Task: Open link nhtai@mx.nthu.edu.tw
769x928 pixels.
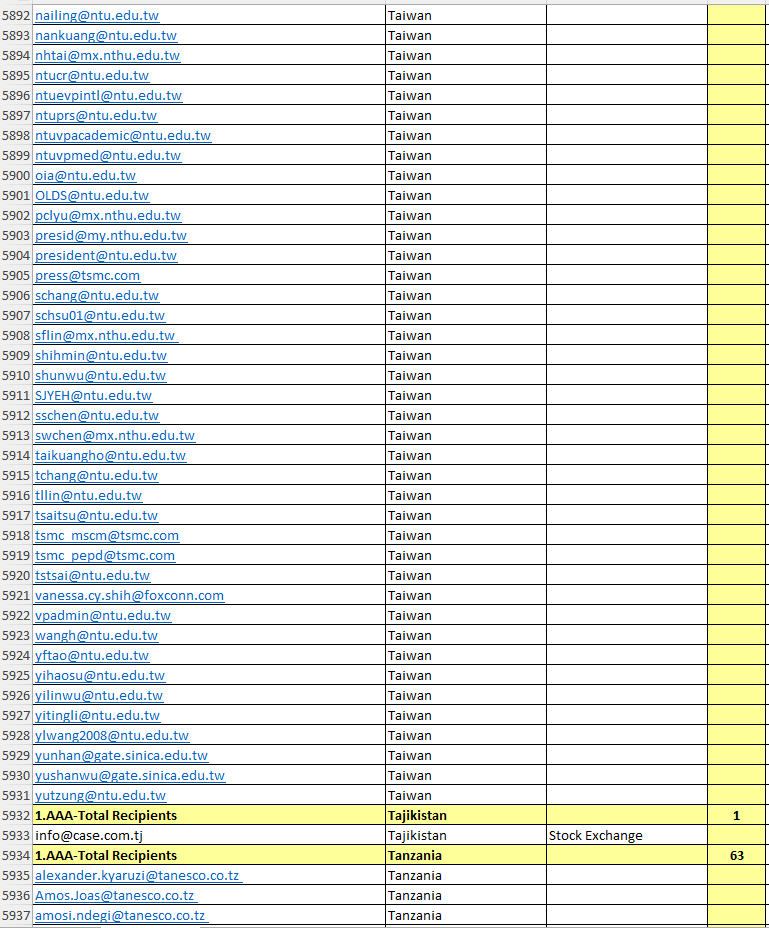Action: tap(108, 56)
